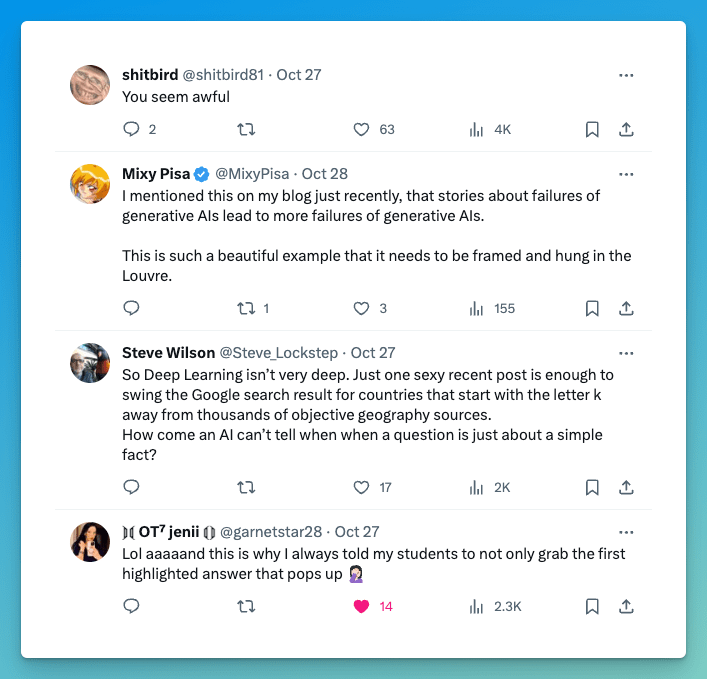707x679 pixels.
Task: Retweet shitbird's 'You seem awful' post
Action: (x=246, y=129)
